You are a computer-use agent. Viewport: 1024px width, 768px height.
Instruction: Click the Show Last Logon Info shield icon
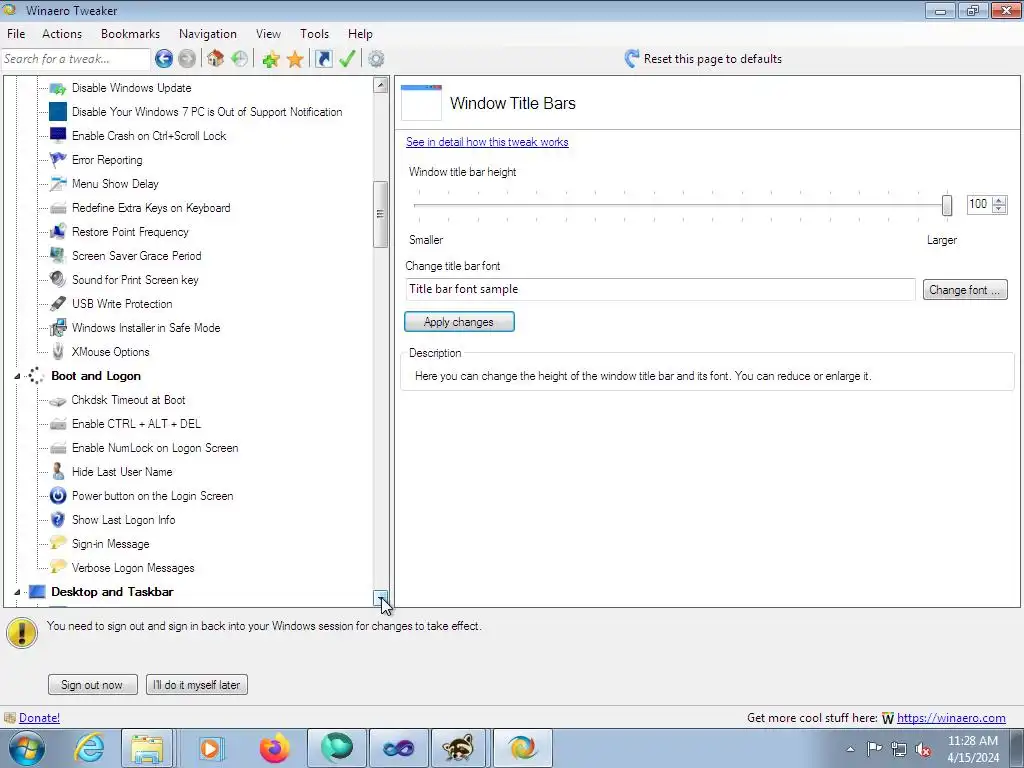point(58,520)
